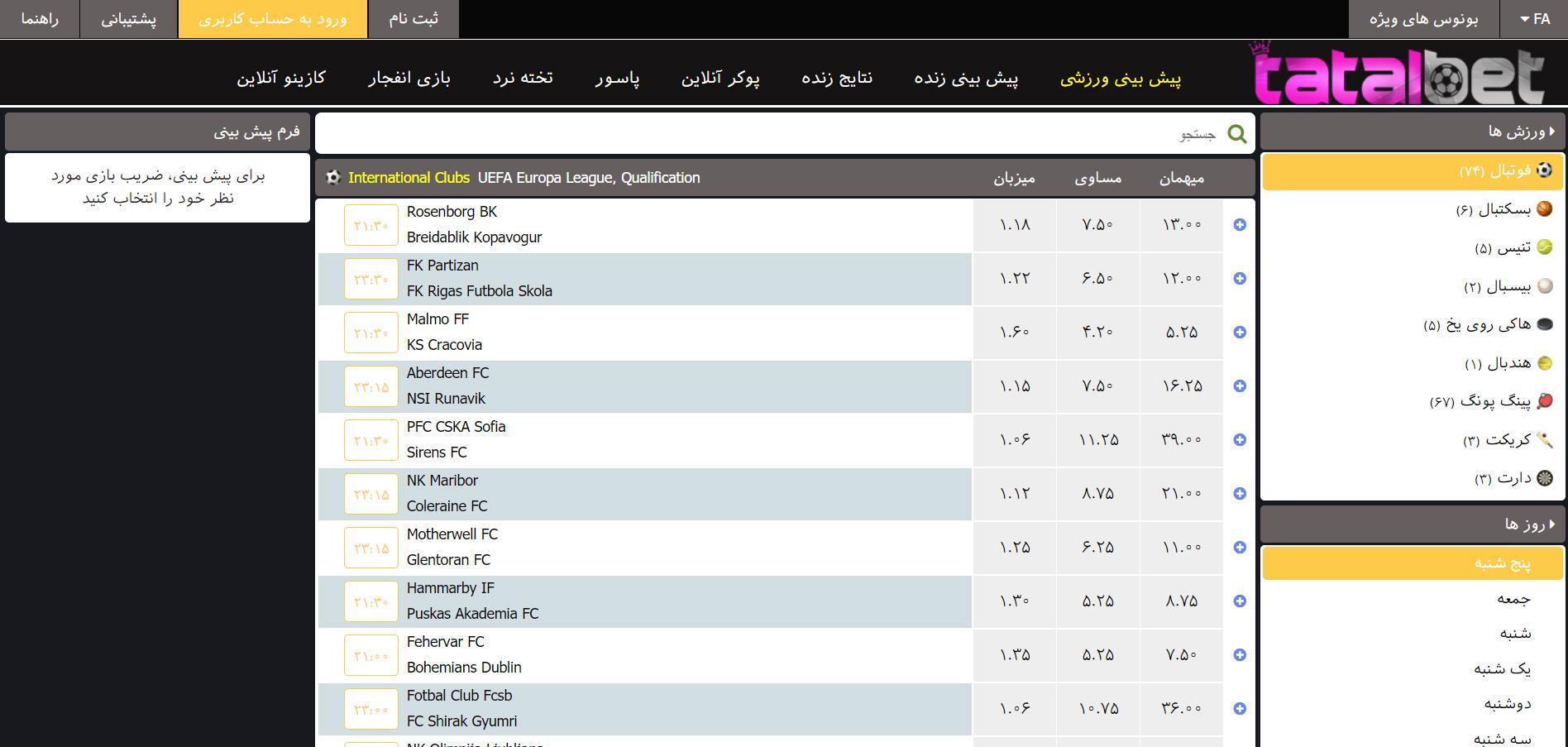1568x747 pixels.
Task: Expand more markets for NK Maribor match
Action: tap(1240, 493)
